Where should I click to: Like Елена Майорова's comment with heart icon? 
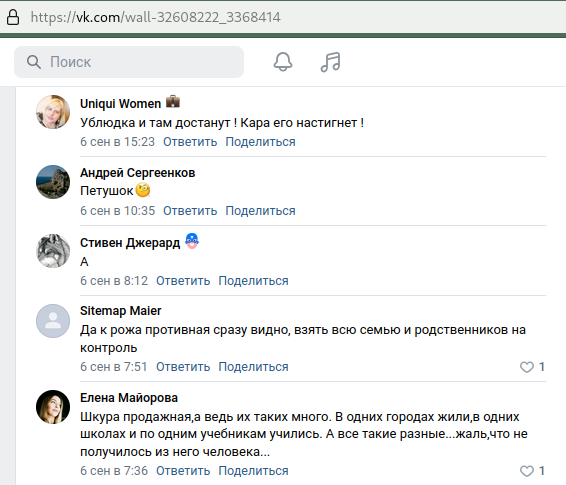[527, 471]
